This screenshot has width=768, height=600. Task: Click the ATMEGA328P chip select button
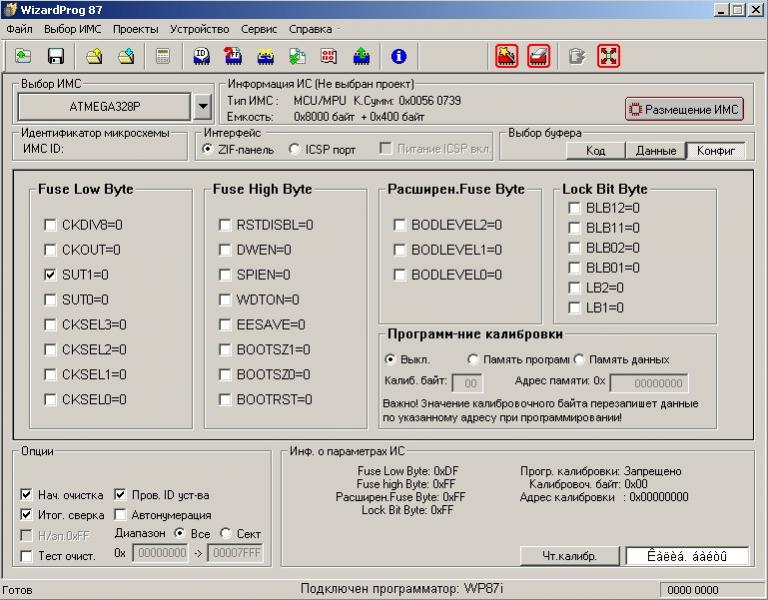(104, 106)
